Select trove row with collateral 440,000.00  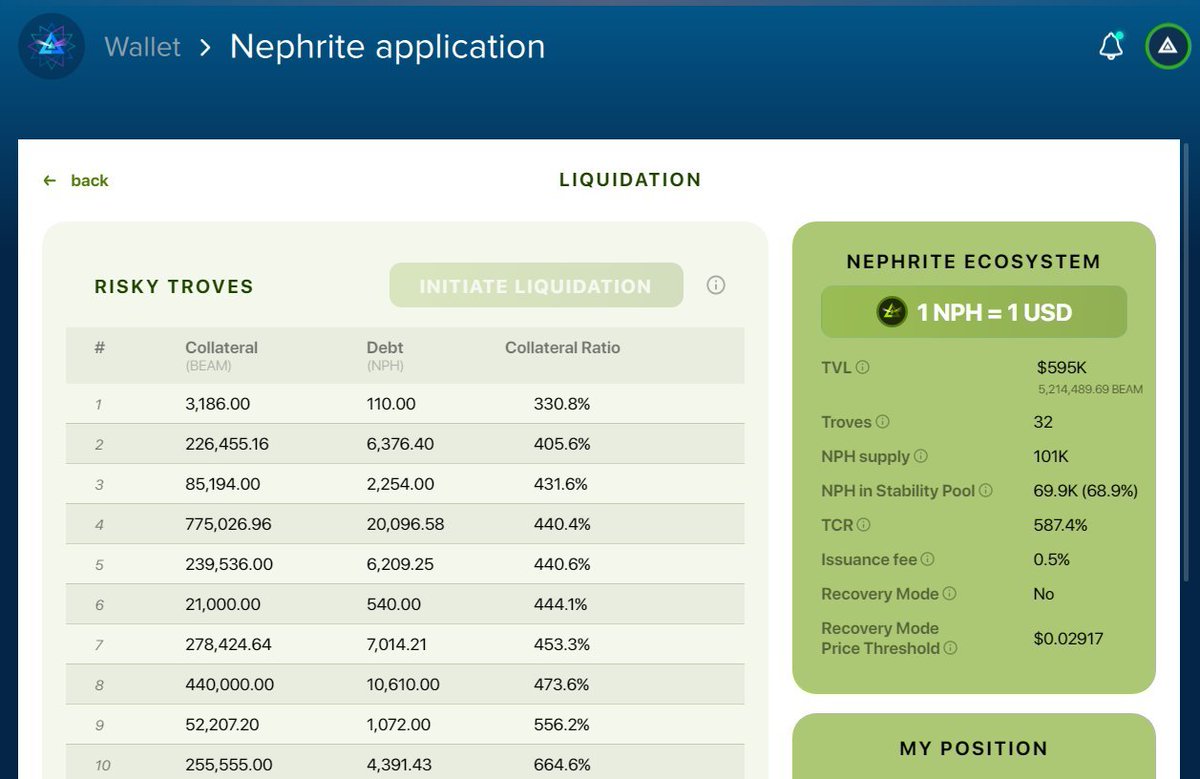[x=405, y=685]
